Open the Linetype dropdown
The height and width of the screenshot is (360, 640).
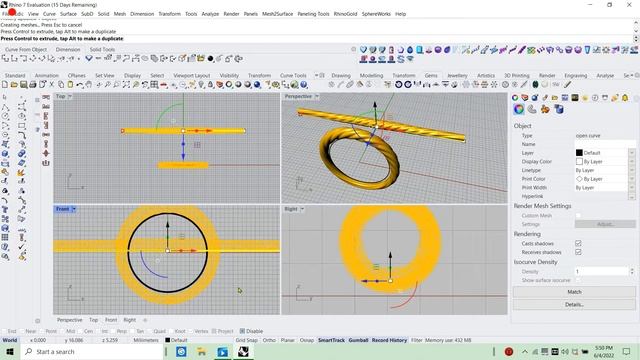tap(632, 170)
